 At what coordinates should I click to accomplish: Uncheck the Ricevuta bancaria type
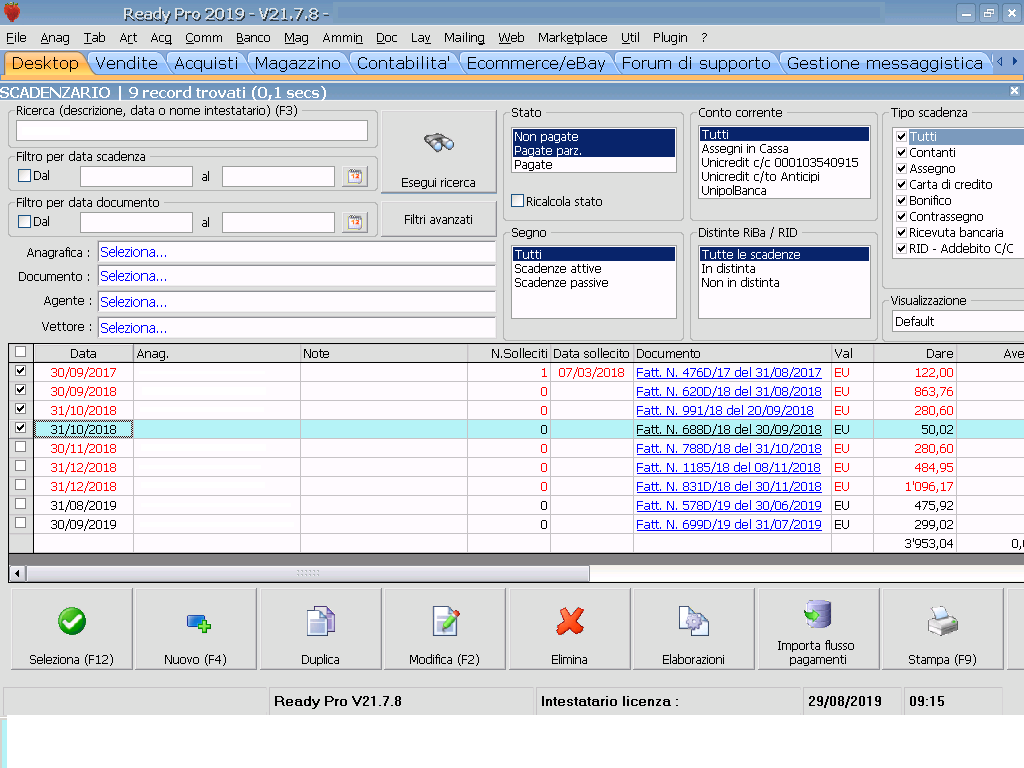pyautogui.click(x=901, y=232)
